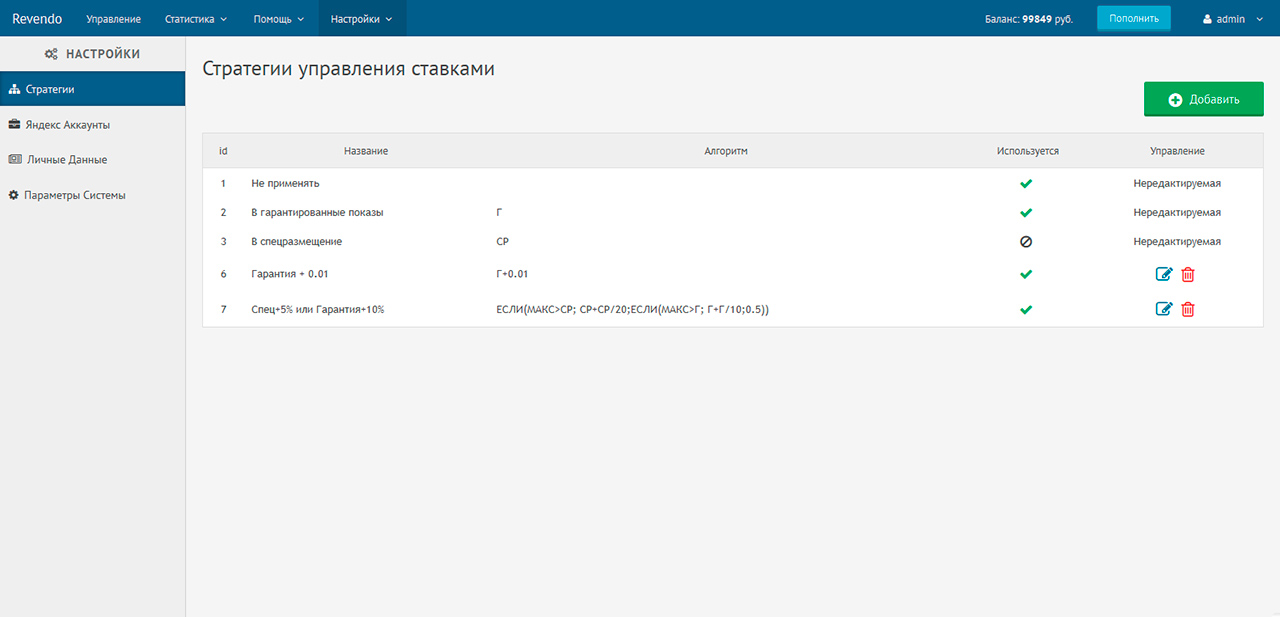This screenshot has width=1280, height=617.
Task: Click the algorithm cell starting 'ЕСЛИ(МАКС>СР'
Action: click(632, 310)
